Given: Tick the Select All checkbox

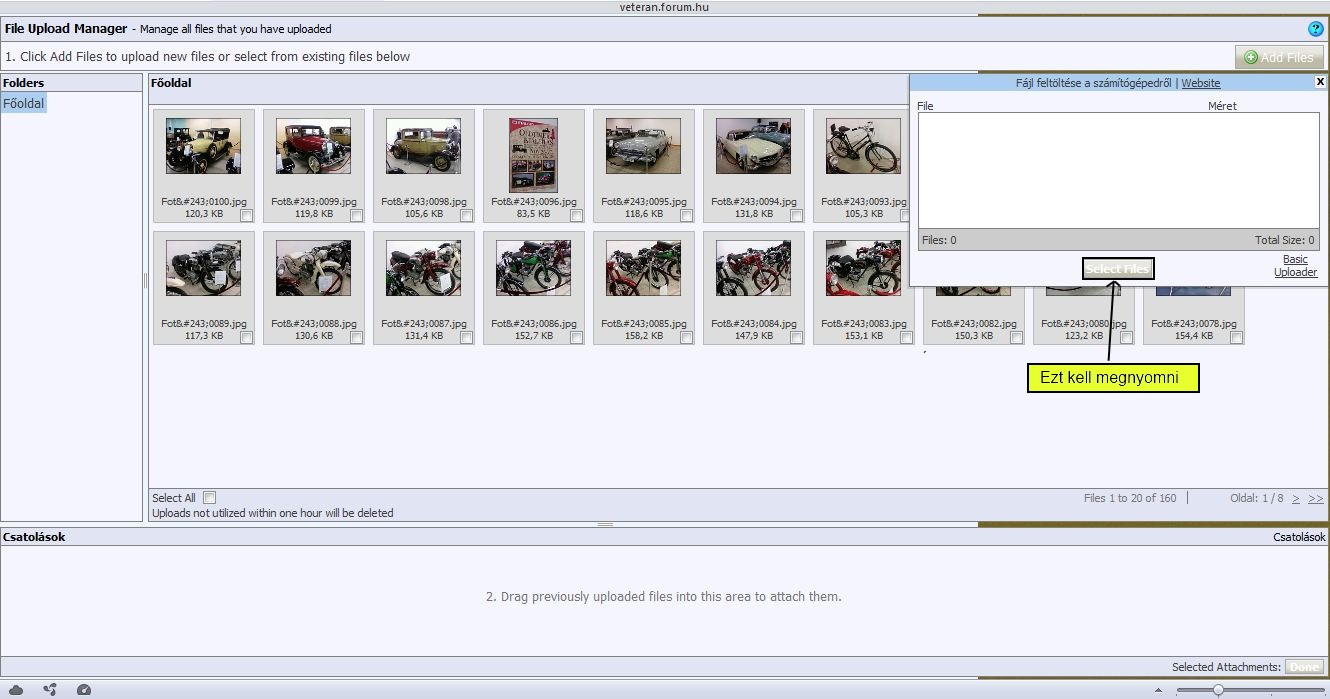Looking at the screenshot, I should click(x=210, y=497).
